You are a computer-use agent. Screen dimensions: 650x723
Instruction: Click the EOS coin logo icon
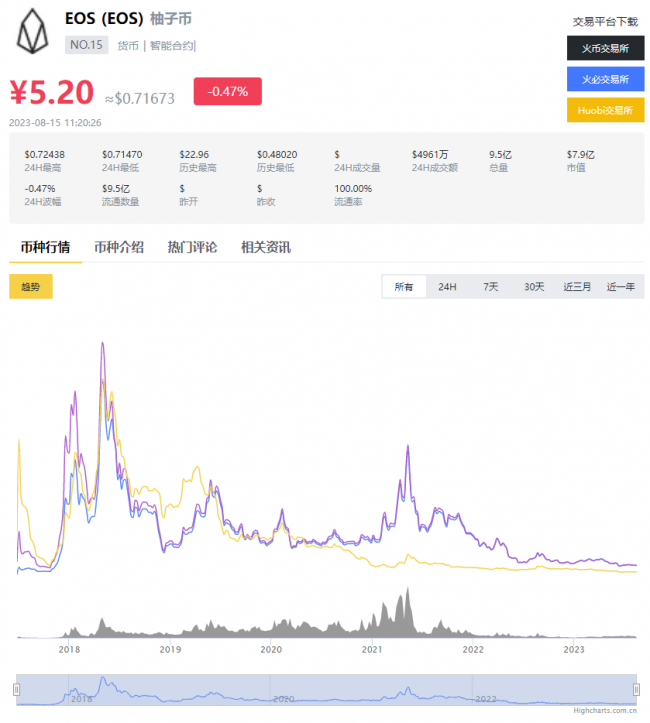(x=32, y=31)
